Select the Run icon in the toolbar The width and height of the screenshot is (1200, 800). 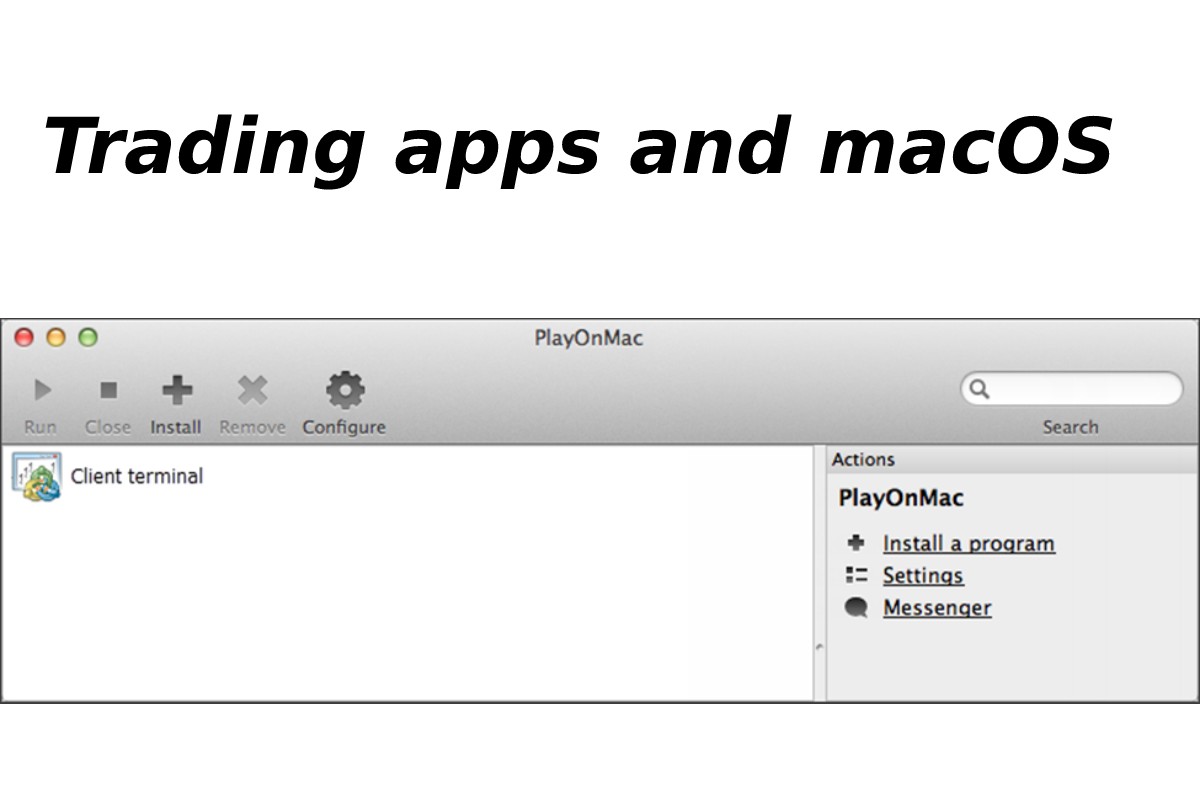click(42, 390)
